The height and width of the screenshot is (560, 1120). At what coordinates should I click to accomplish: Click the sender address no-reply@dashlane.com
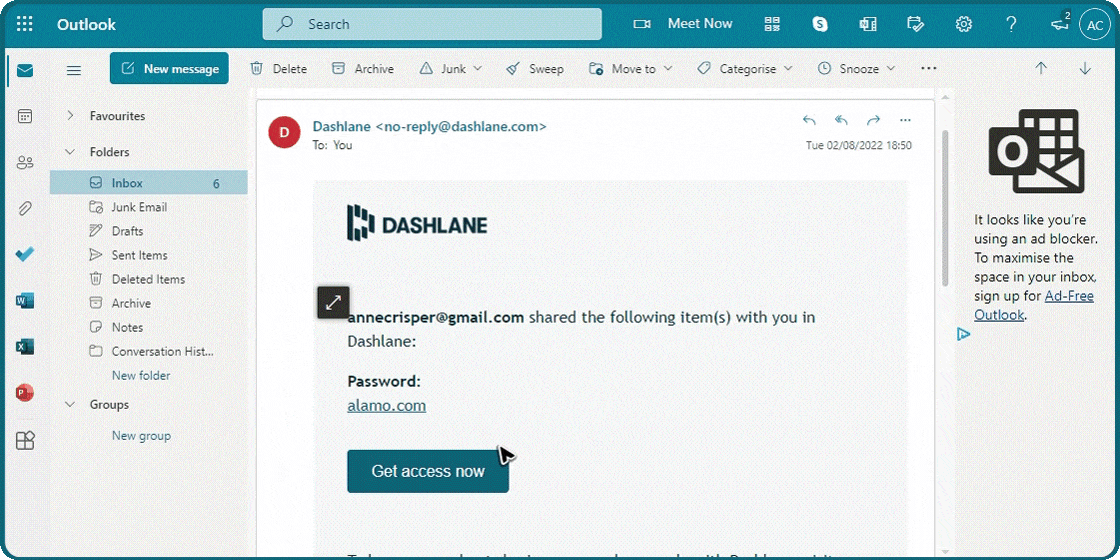pos(461,126)
